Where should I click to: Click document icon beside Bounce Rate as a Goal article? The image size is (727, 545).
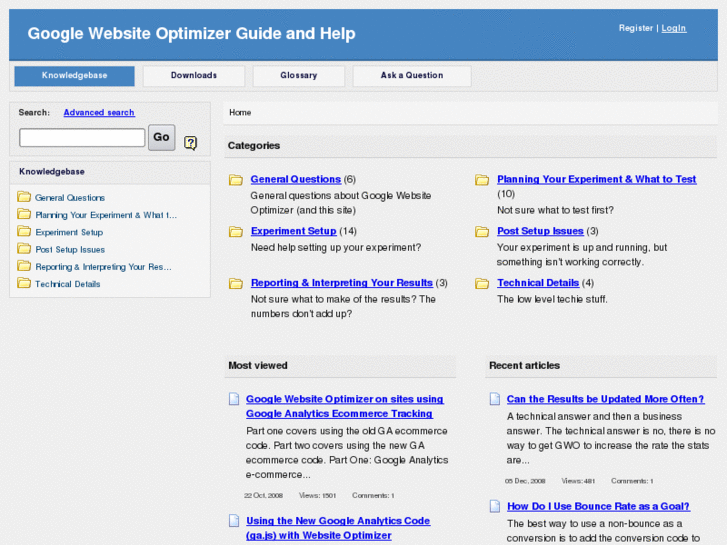point(495,506)
